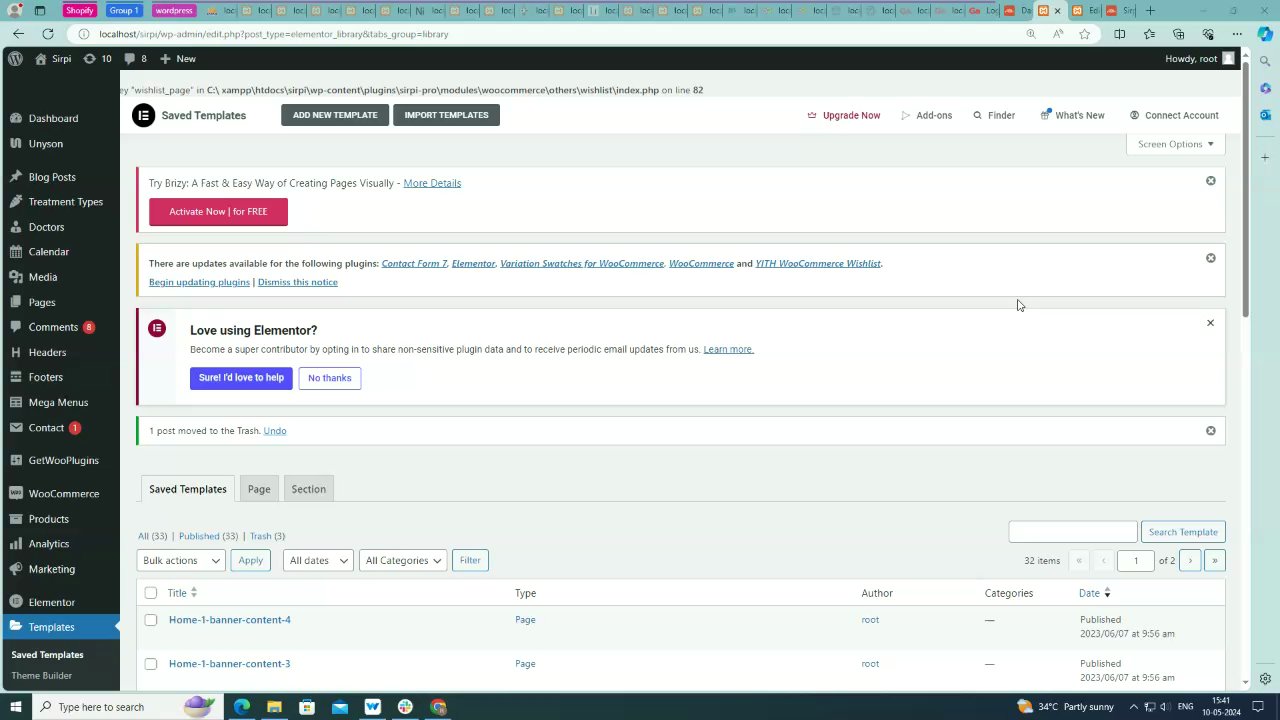Open WooCommerce sidebar menu
This screenshot has width=1280, height=720.
point(63,494)
